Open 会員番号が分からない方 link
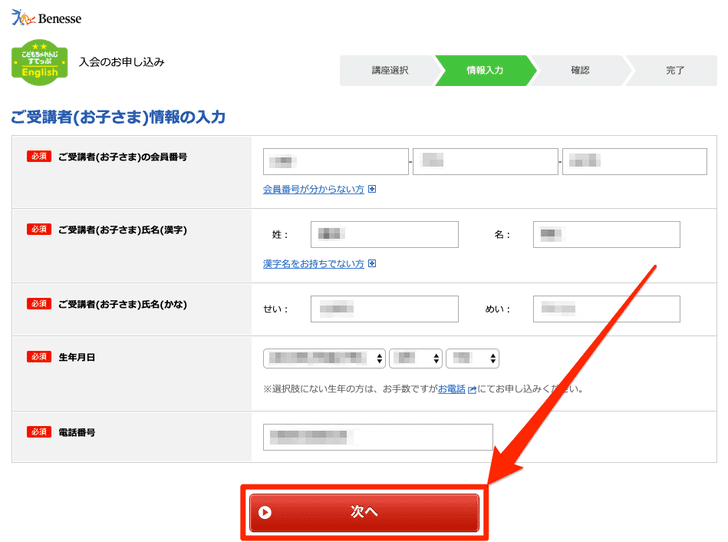Screen dimensions: 728x542 click(x=313, y=189)
